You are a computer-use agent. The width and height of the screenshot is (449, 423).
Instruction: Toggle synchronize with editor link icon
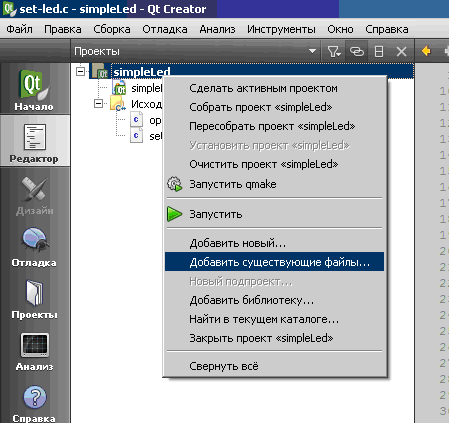click(x=356, y=52)
